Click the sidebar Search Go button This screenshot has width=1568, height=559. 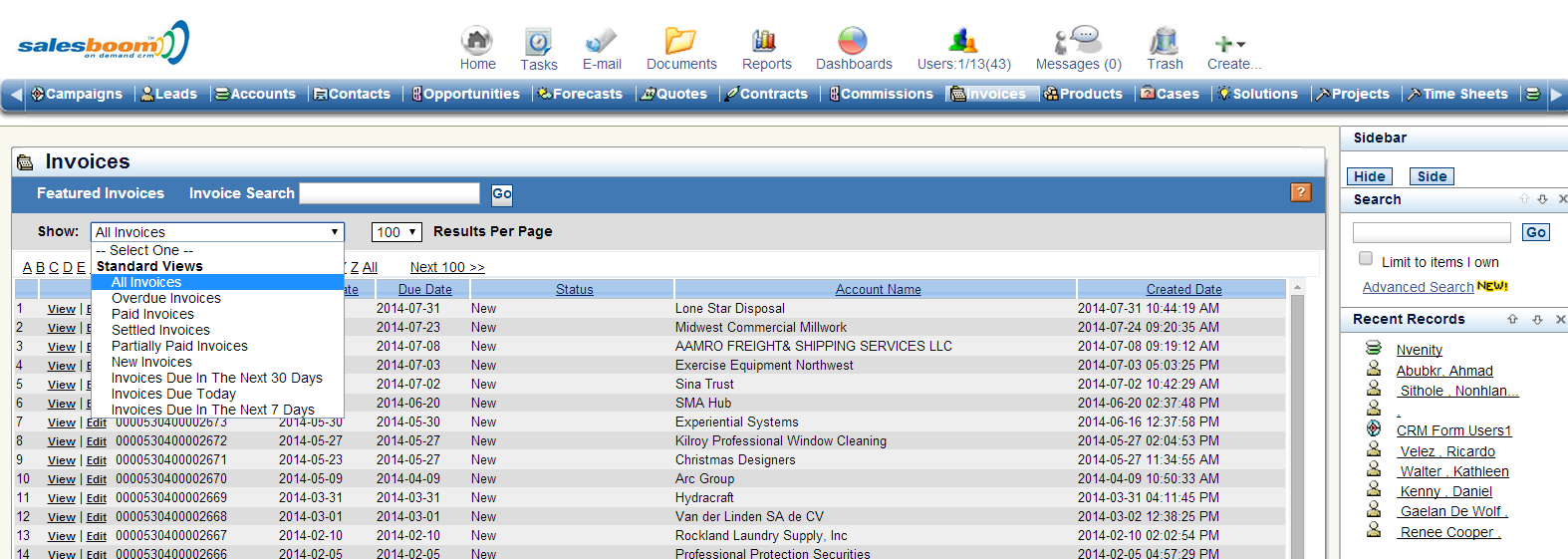(1536, 232)
